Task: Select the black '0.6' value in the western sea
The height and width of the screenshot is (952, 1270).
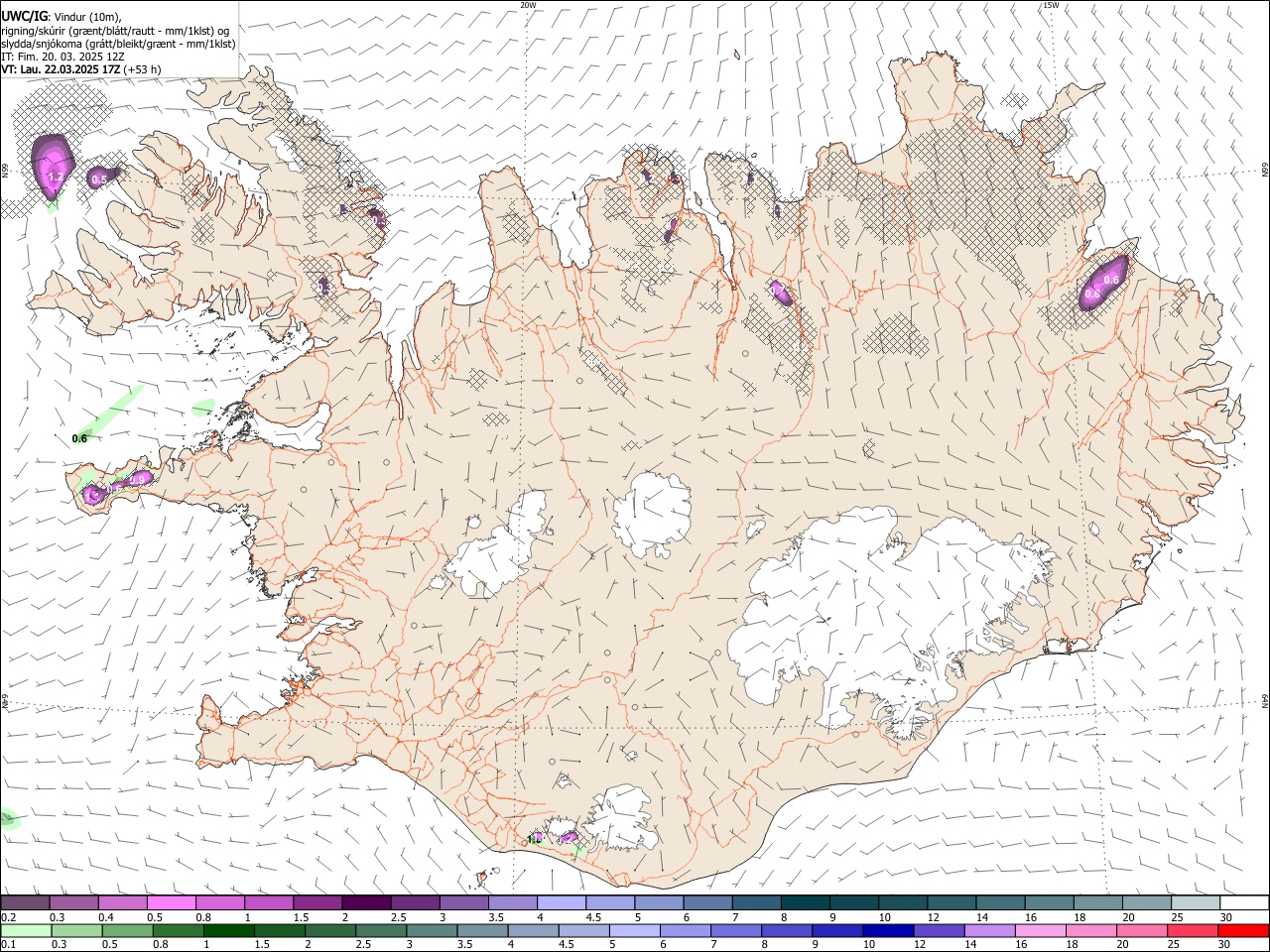Action: tap(80, 438)
